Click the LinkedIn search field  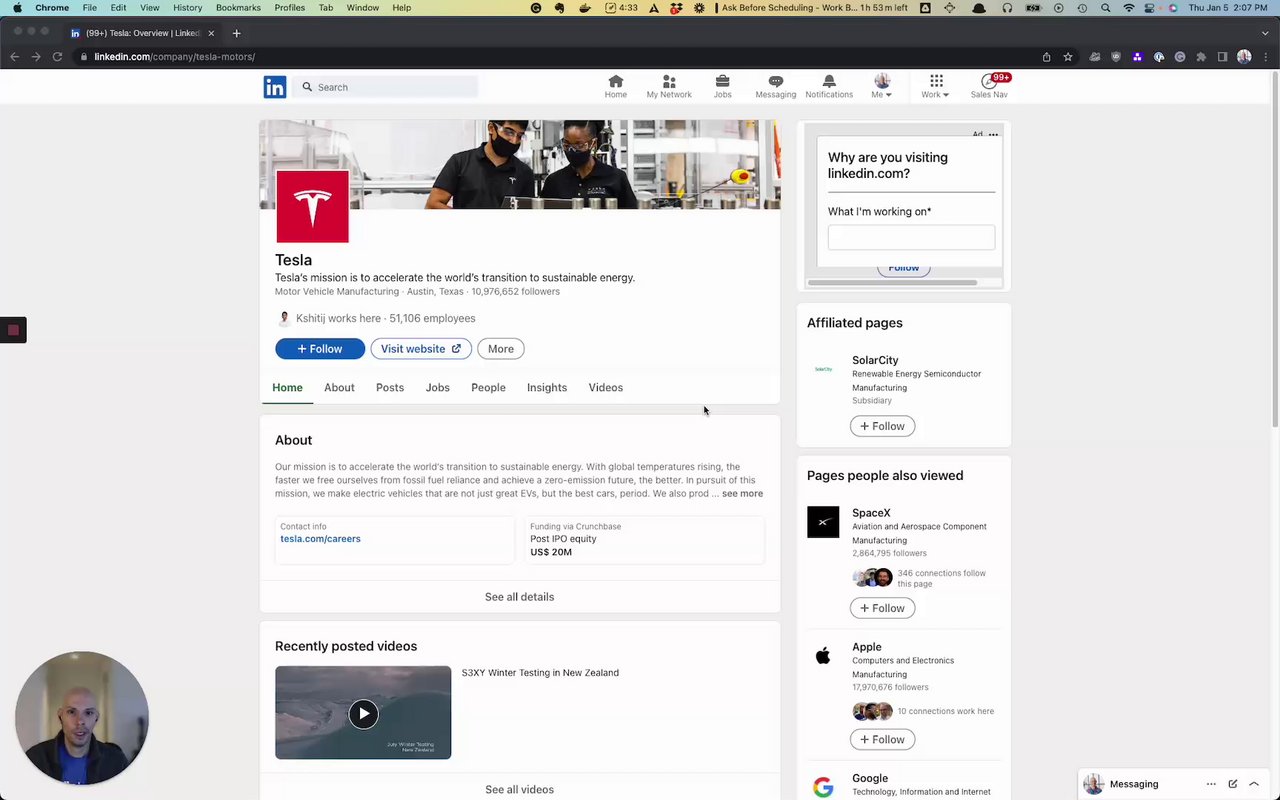click(386, 87)
